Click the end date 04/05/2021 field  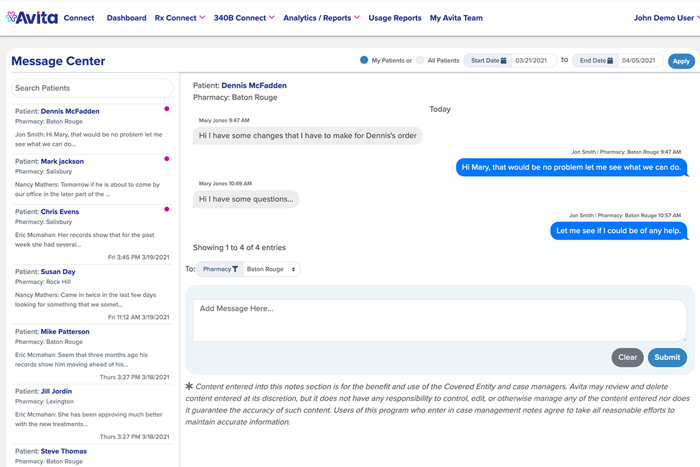click(x=641, y=60)
